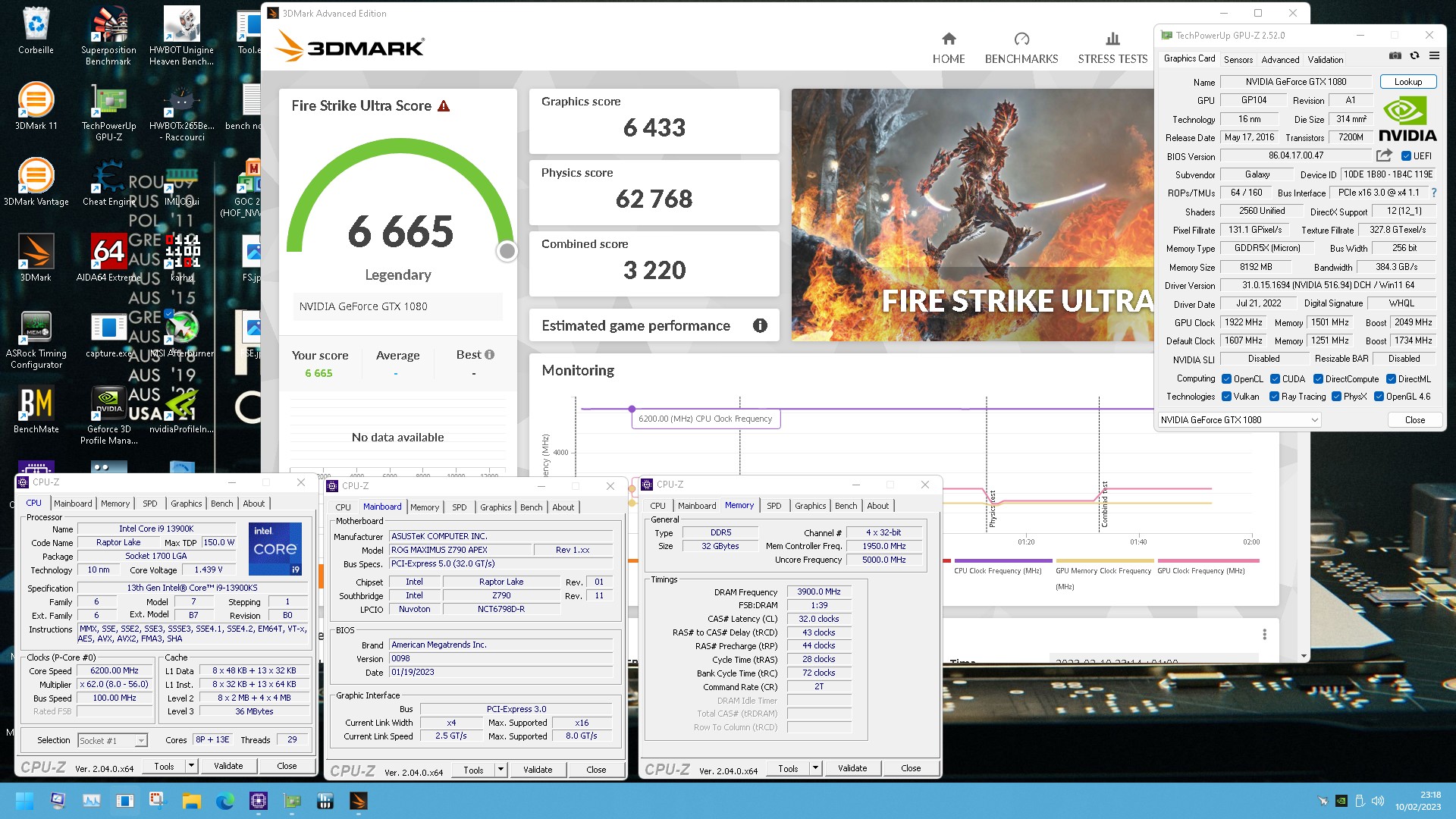1456x819 pixels.
Task: Open Superposition Benchmark desktop icon
Action: [x=108, y=36]
